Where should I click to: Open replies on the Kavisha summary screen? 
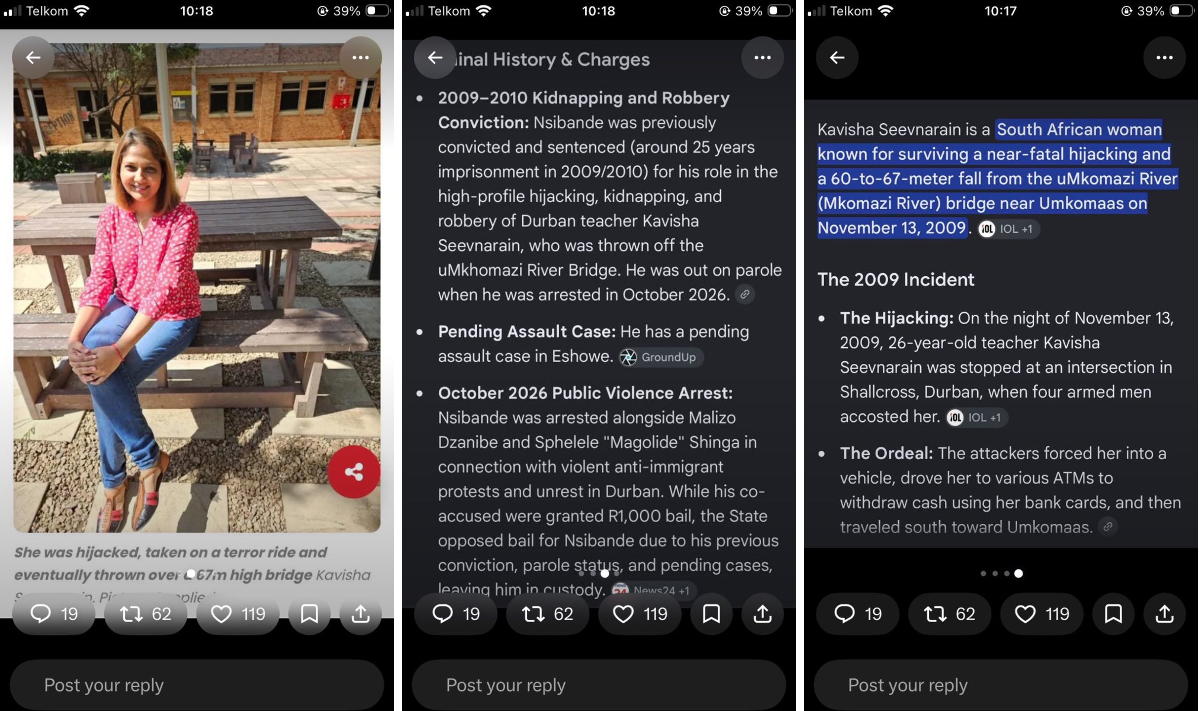(x=858, y=614)
